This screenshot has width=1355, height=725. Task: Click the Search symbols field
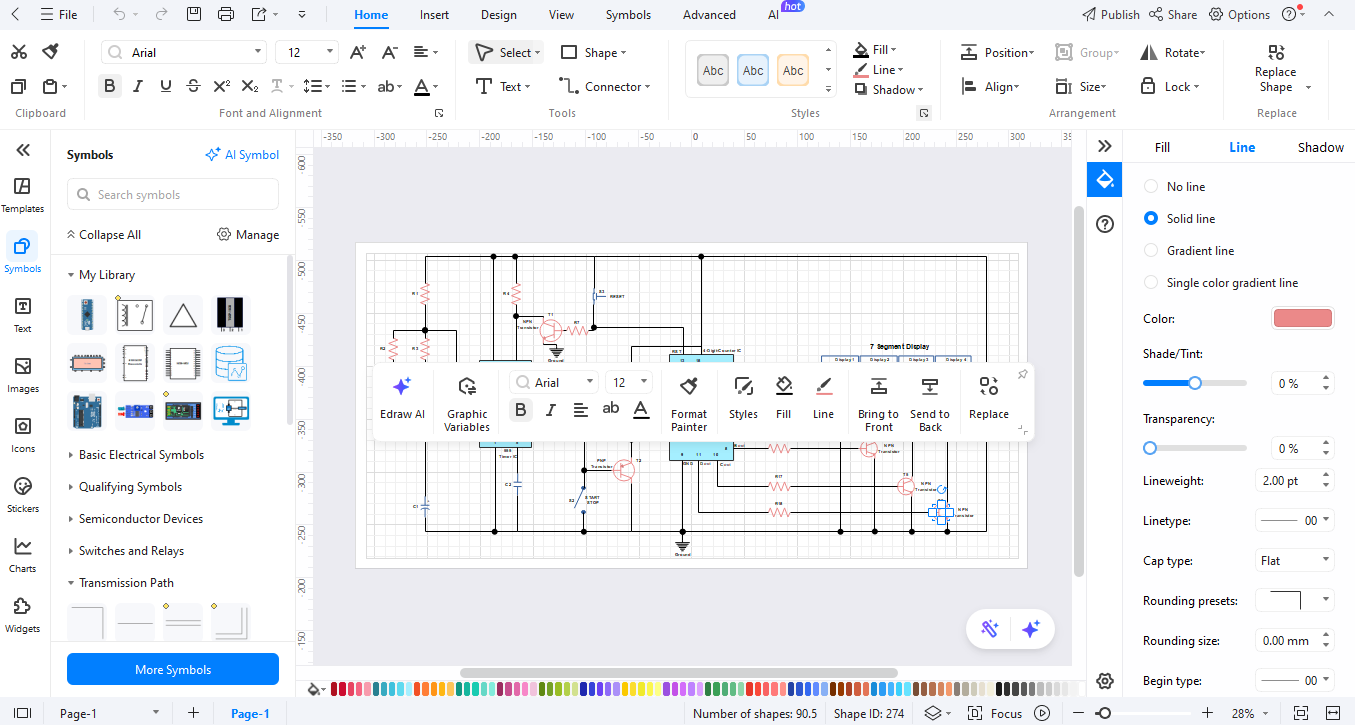pyautogui.click(x=173, y=194)
